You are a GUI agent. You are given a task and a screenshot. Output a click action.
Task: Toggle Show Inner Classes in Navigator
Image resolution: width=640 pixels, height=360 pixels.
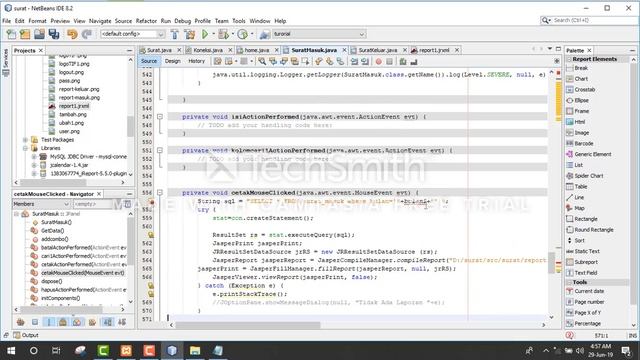click(77, 322)
